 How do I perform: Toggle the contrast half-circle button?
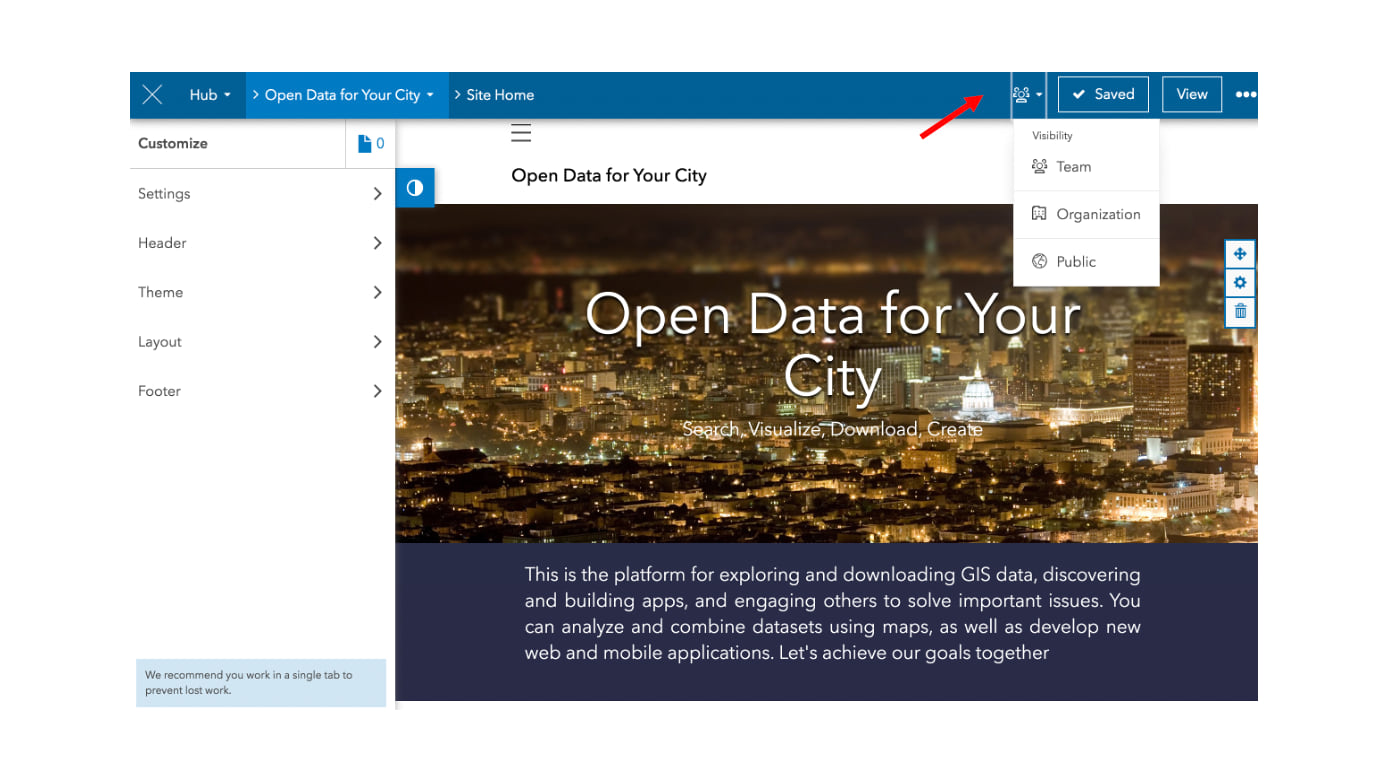(415, 188)
